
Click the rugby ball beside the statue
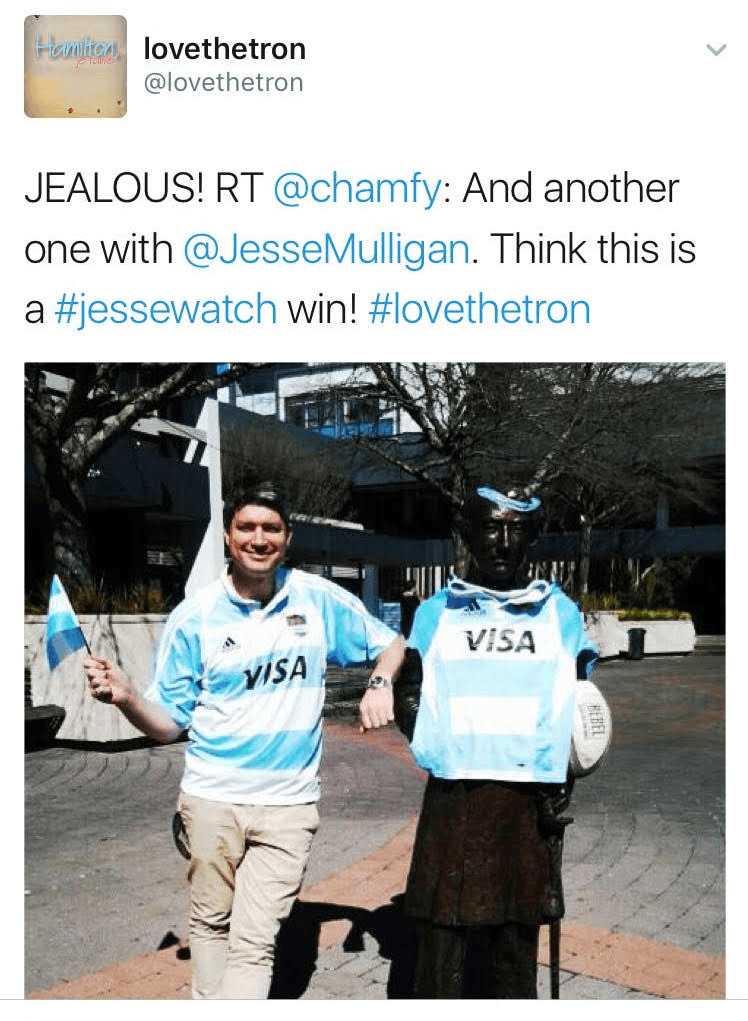tap(590, 728)
